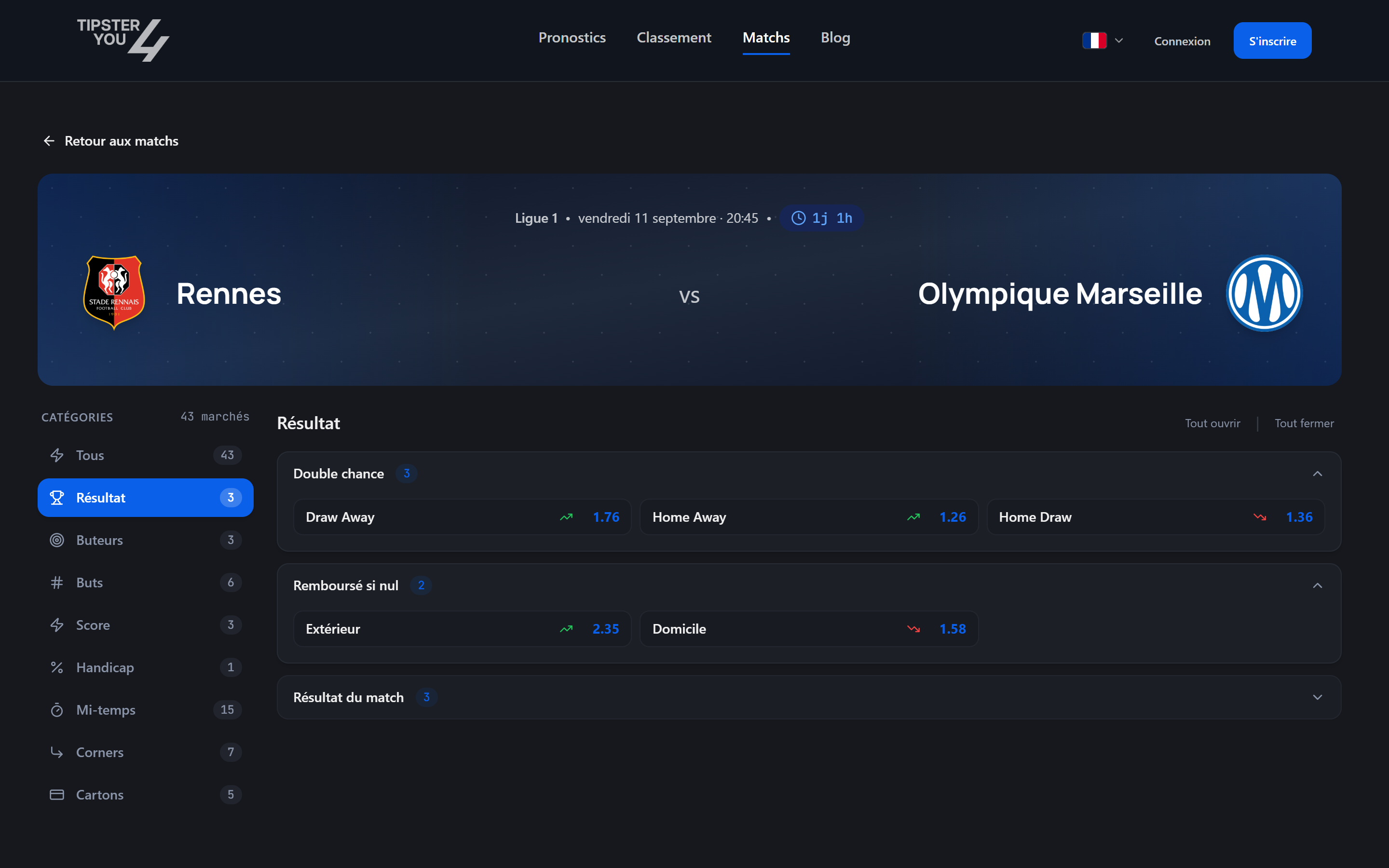Click the Olympique Marseille club crest
Image resolution: width=1389 pixels, height=868 pixels.
point(1264,293)
